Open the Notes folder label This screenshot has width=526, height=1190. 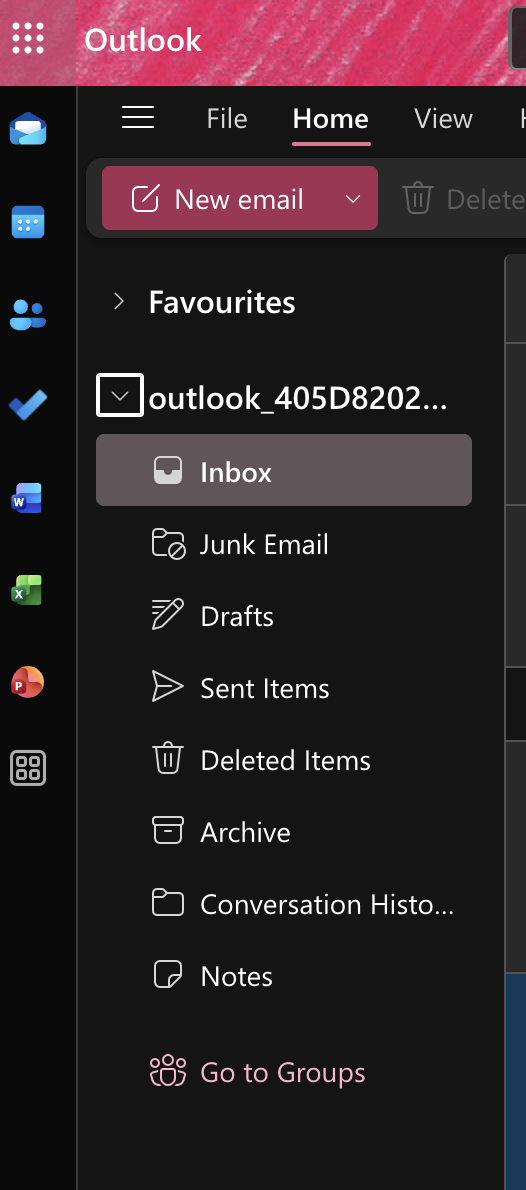236,977
